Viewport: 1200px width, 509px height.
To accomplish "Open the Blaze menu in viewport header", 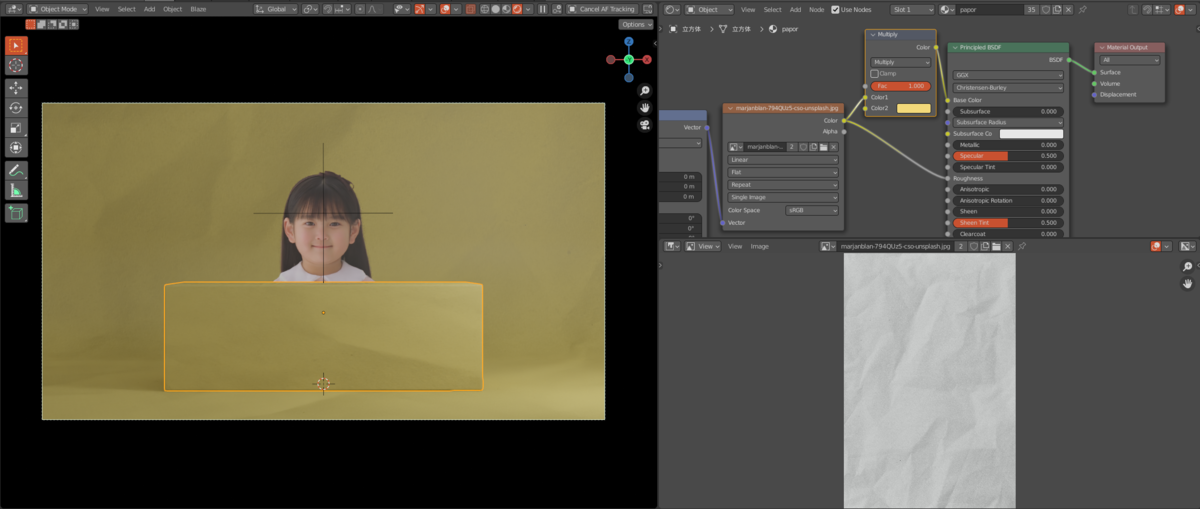I will click(198, 9).
